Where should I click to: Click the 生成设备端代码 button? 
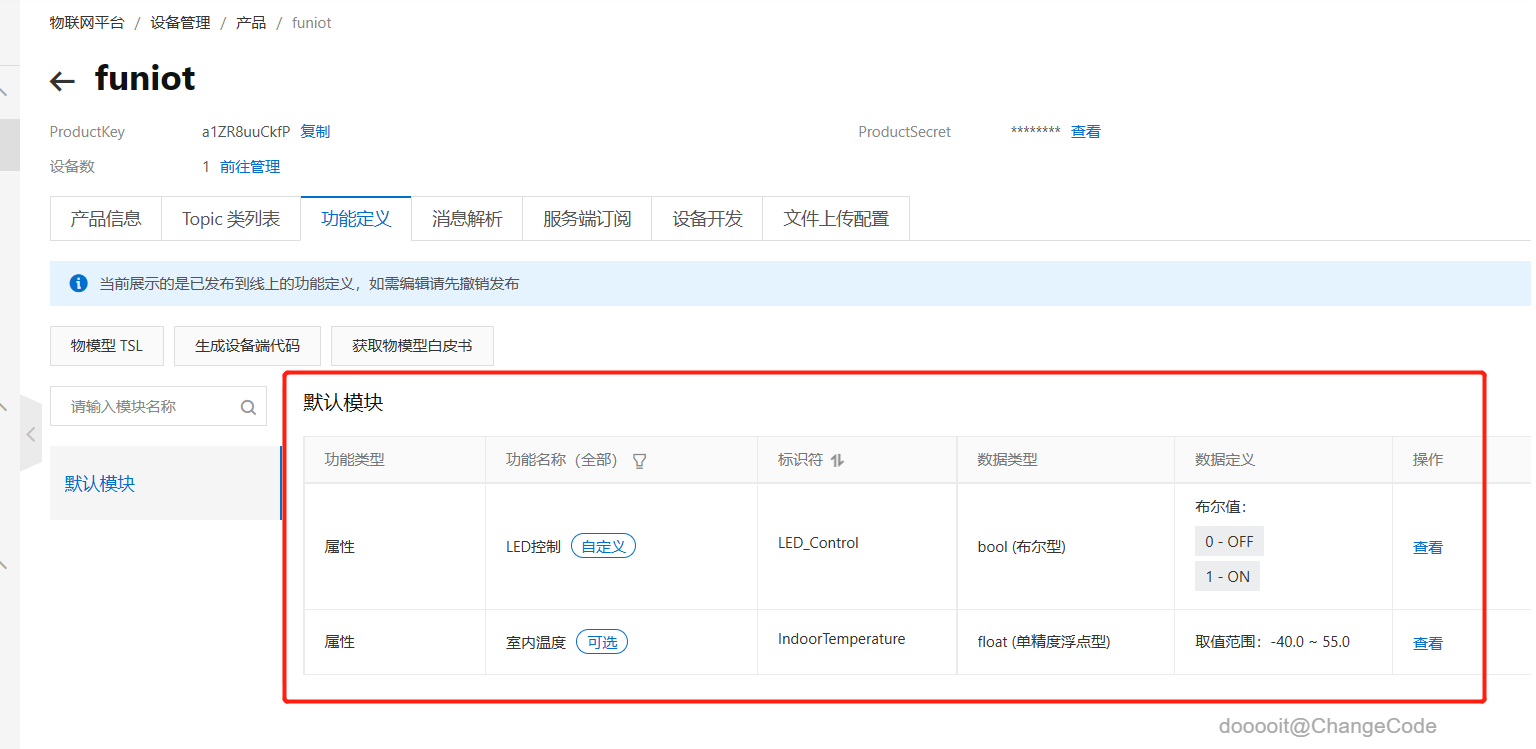coord(247,345)
